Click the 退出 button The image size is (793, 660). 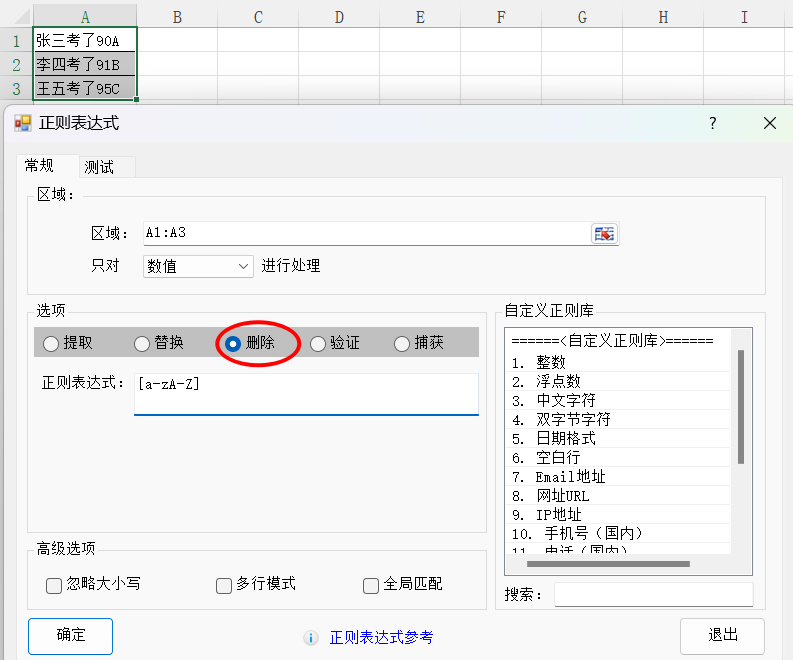pos(722,636)
